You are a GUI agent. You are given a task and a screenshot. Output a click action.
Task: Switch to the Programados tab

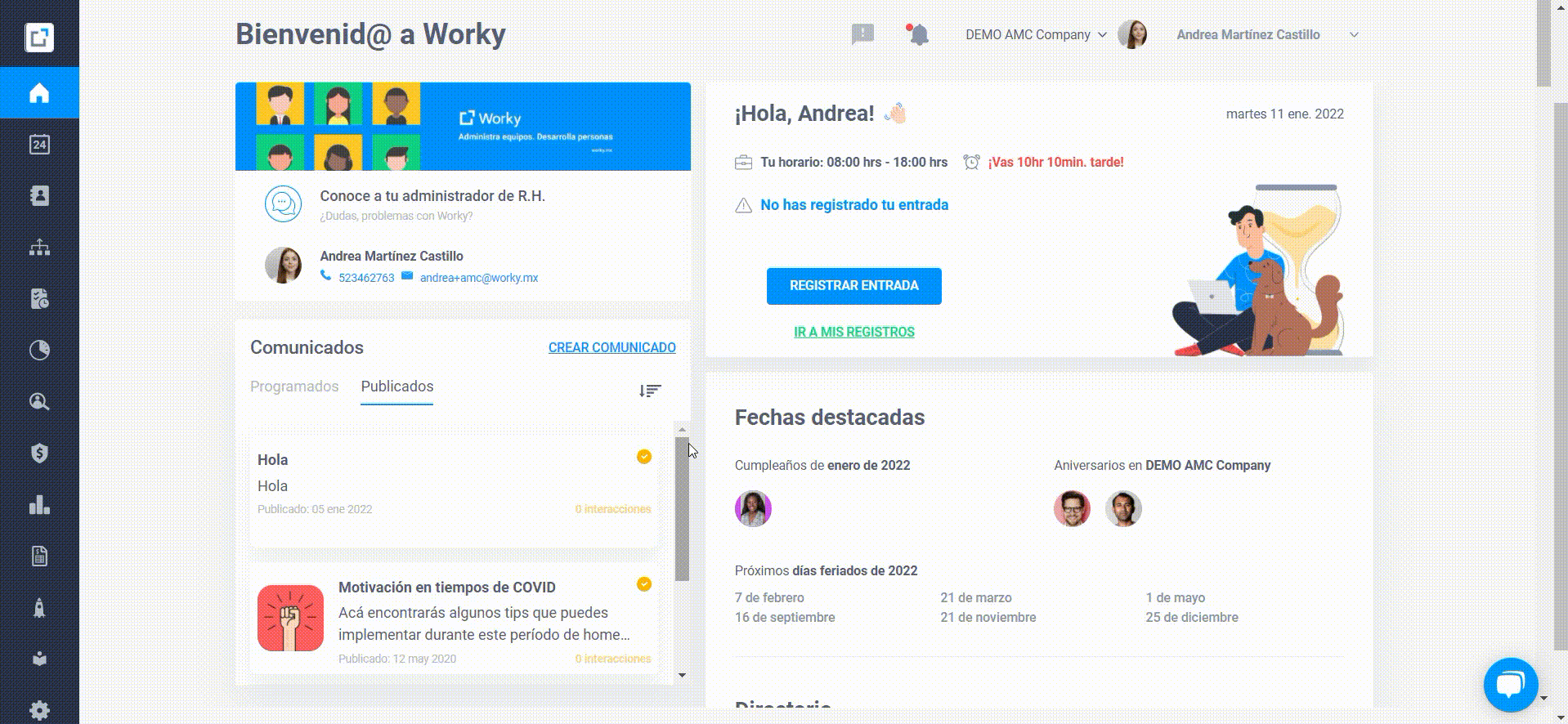click(x=294, y=387)
